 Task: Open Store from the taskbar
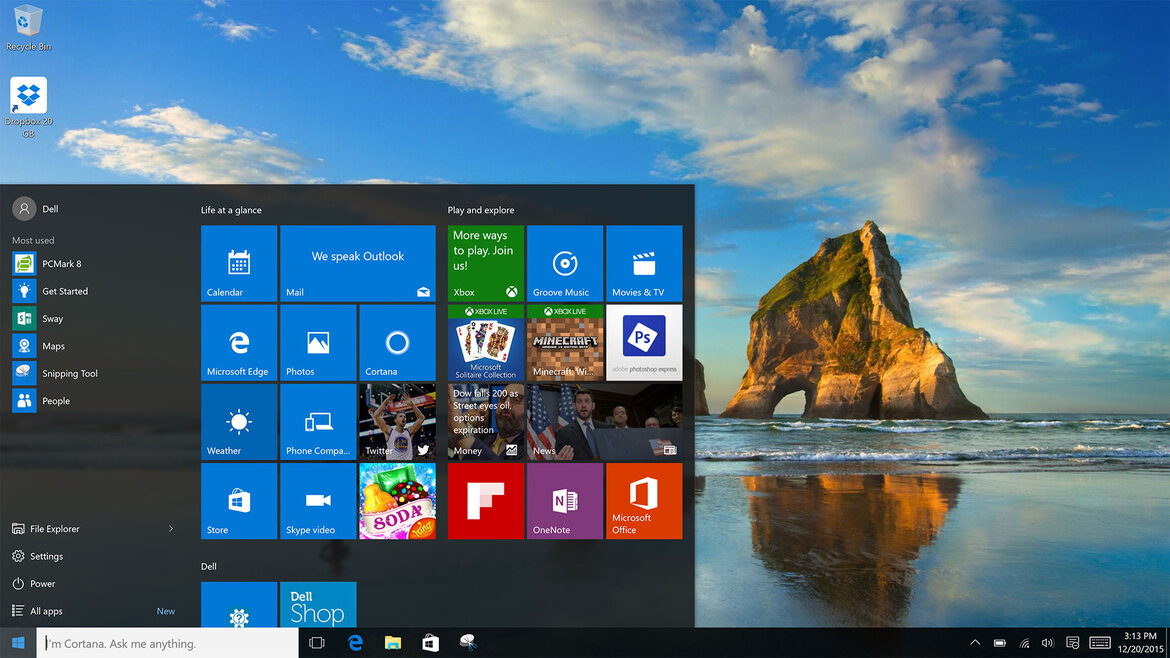[x=431, y=643]
